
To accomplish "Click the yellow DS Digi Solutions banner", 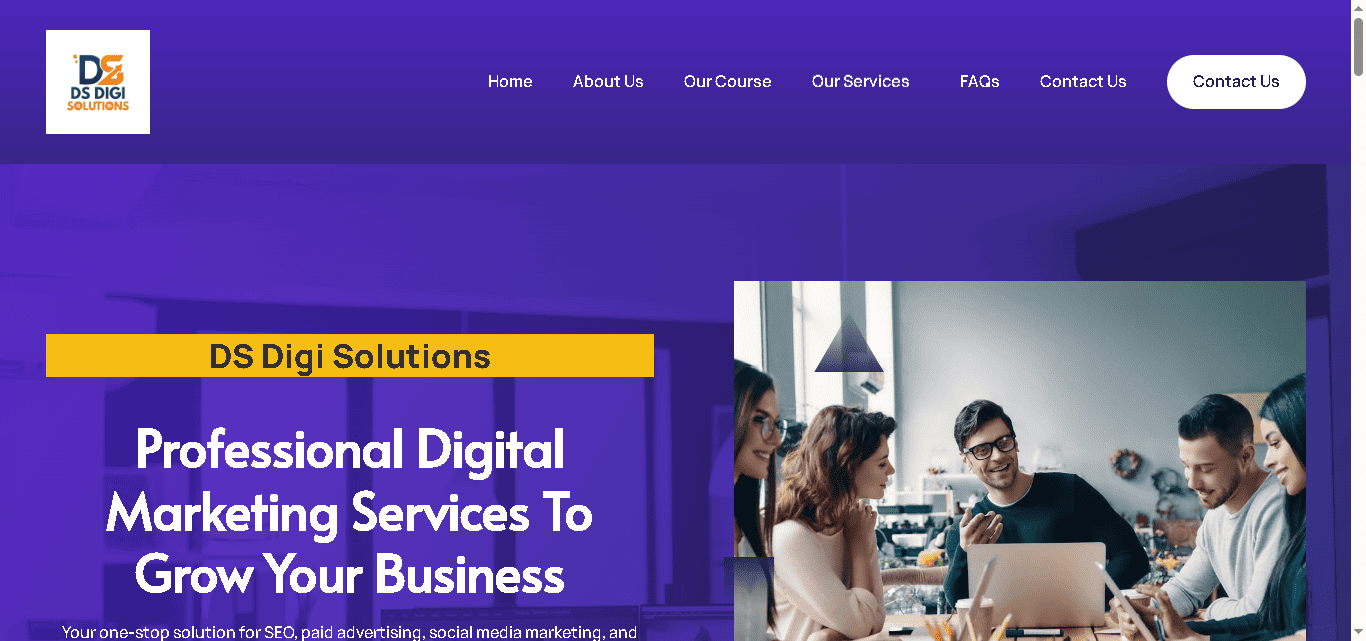I will [x=350, y=356].
